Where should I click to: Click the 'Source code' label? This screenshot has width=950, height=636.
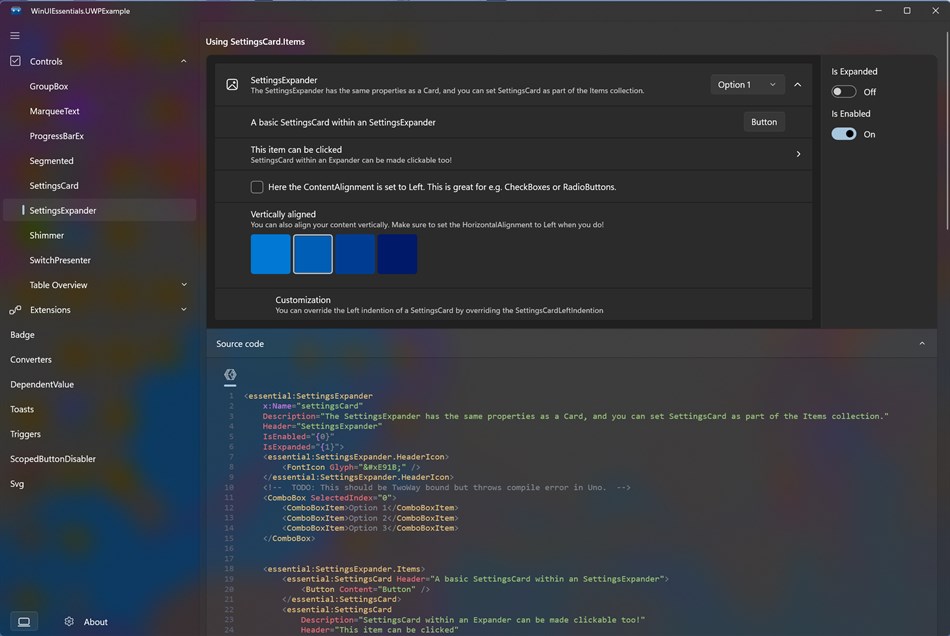click(x=240, y=343)
